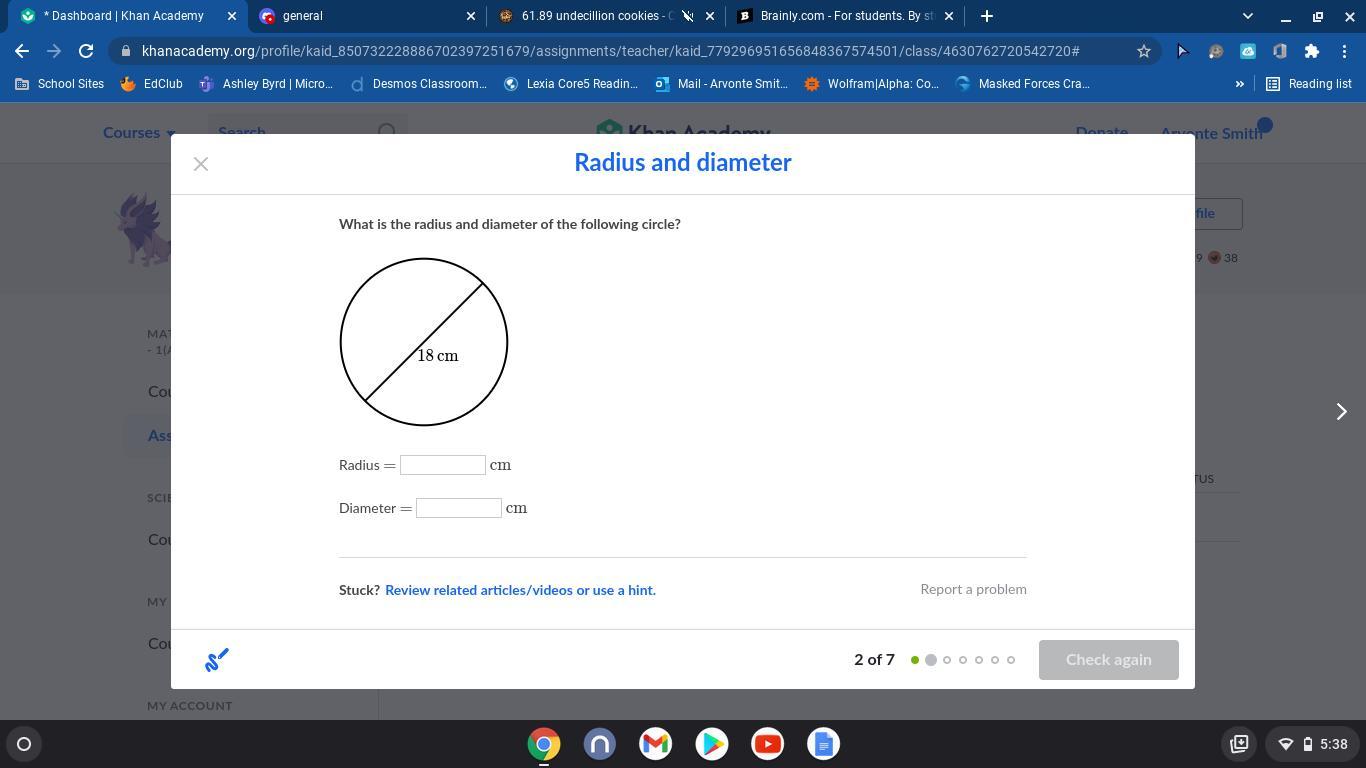Viewport: 1366px width, 768px height.
Task: Open Gmail from the shelf
Action: [656, 744]
